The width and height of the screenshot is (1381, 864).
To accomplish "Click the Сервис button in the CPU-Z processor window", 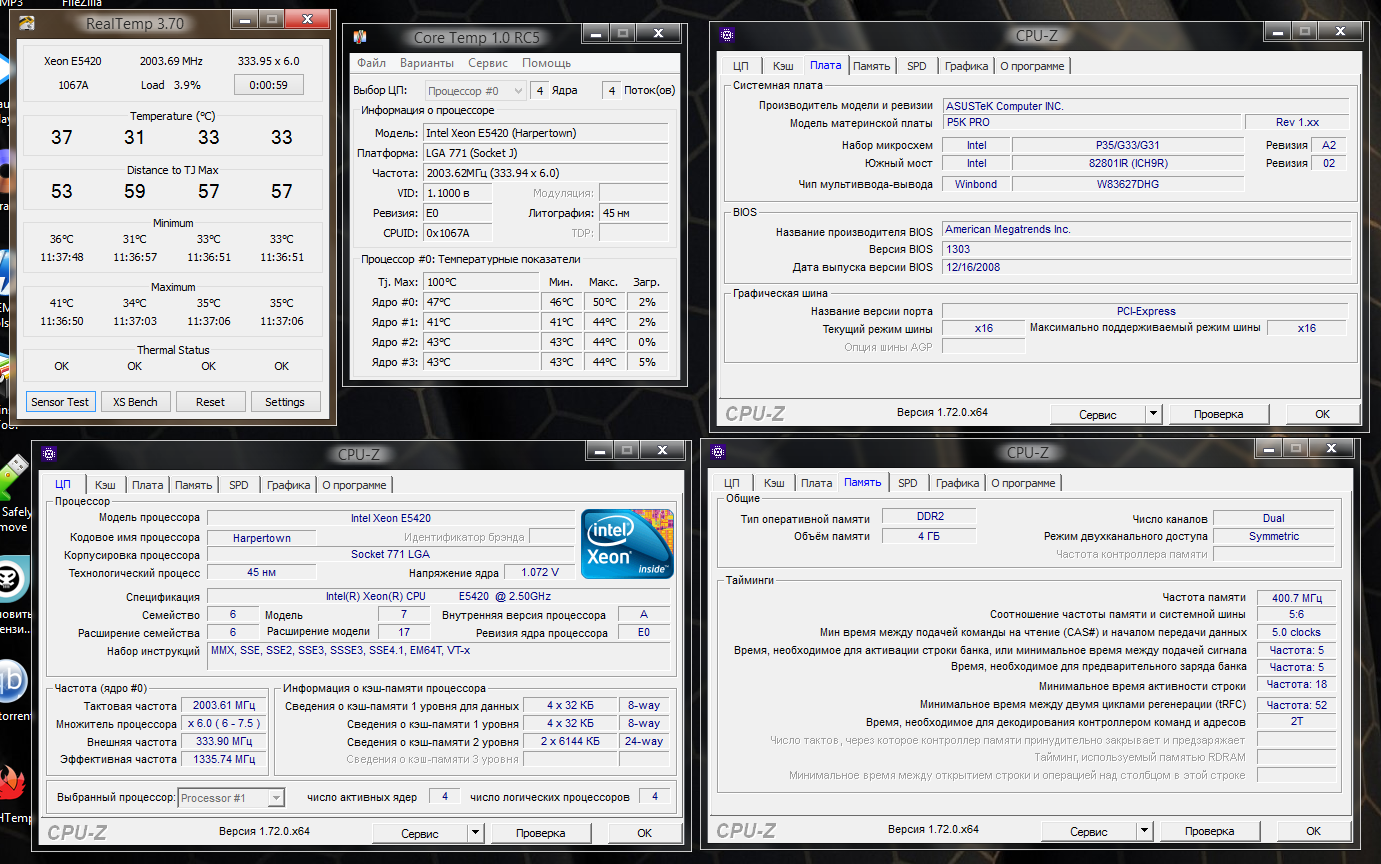I will click(x=420, y=833).
